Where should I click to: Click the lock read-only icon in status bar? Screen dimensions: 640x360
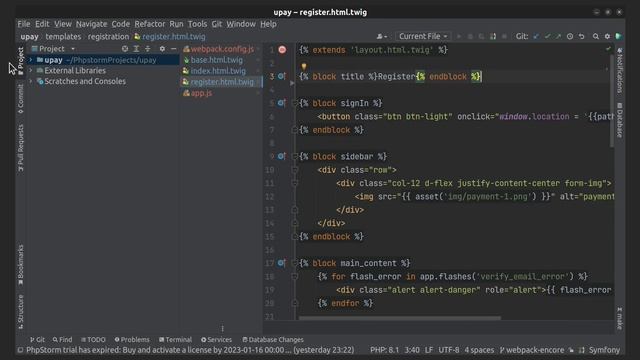click(x=571, y=350)
